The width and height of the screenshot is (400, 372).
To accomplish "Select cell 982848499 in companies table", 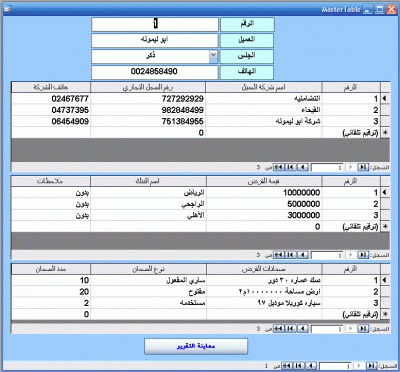I will (x=148, y=110).
